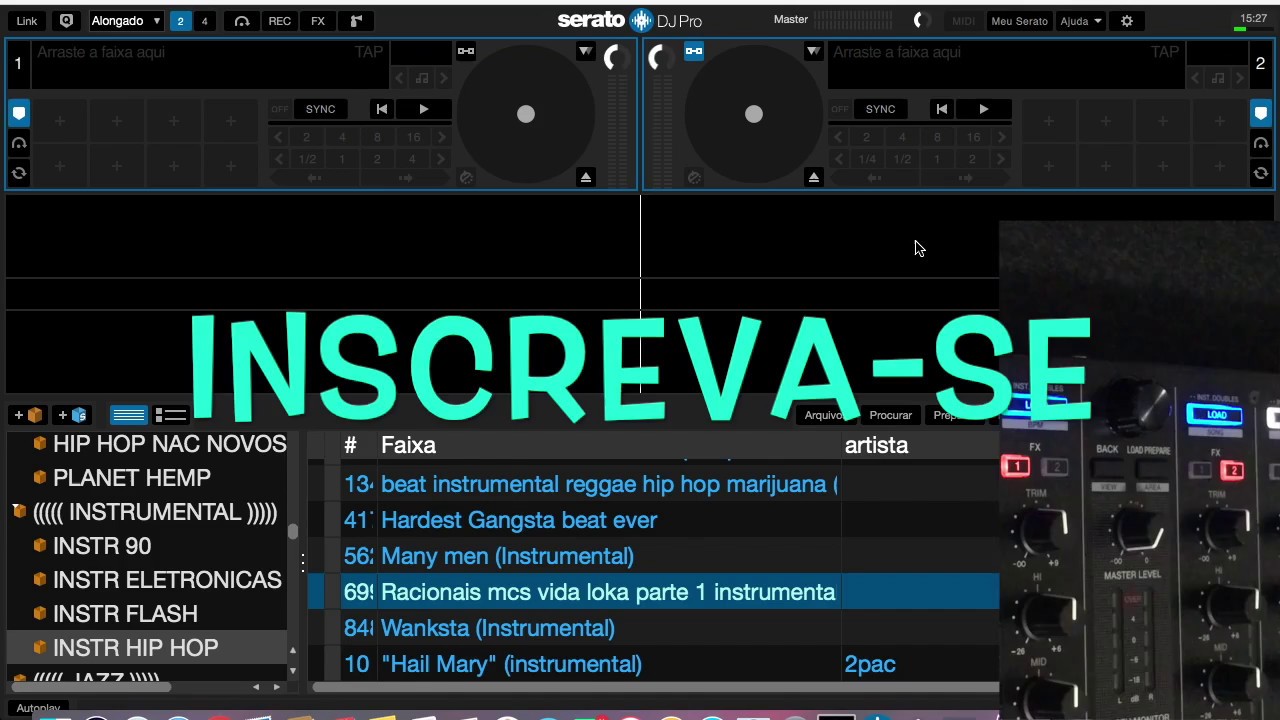Viewport: 1280px width, 720px height.
Task: Turn sync OFF on deck 1
Action: (280, 109)
